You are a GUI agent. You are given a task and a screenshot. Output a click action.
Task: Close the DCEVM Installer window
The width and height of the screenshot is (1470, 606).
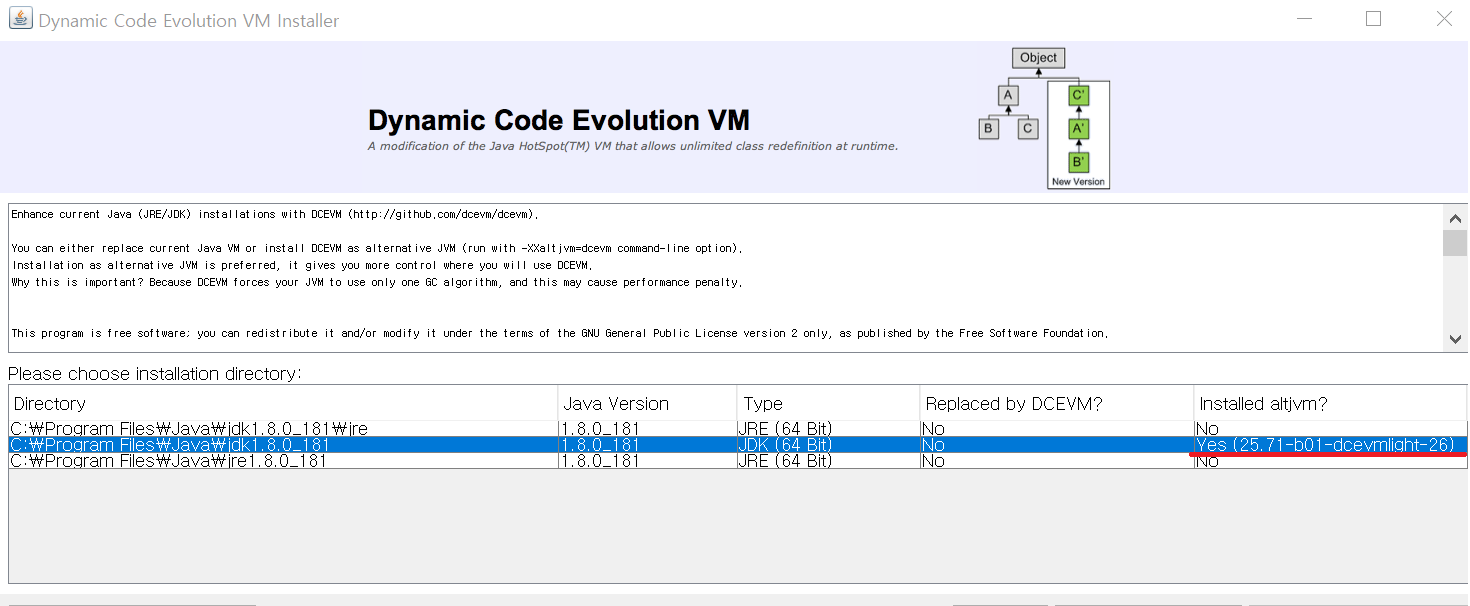click(x=1443, y=19)
